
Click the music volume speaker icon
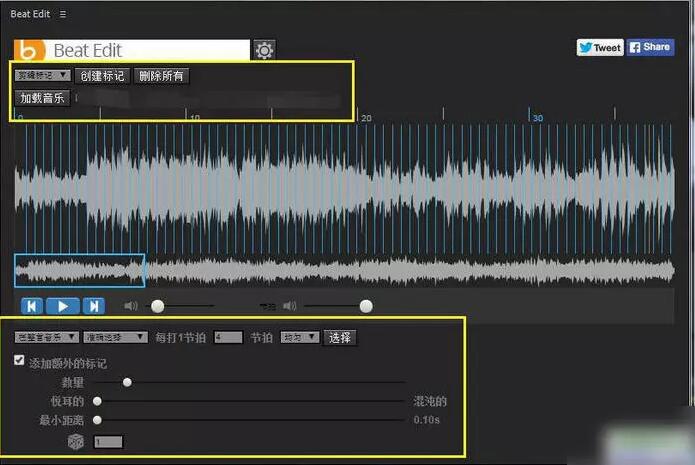coord(131,306)
